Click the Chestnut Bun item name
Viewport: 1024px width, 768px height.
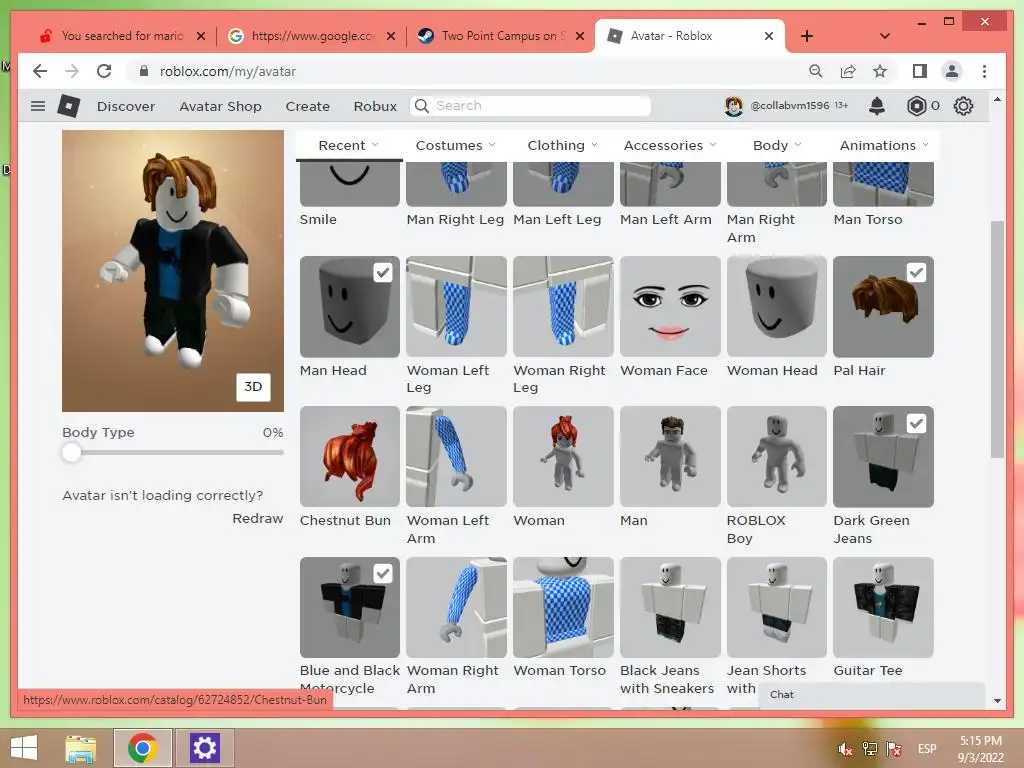coord(345,520)
